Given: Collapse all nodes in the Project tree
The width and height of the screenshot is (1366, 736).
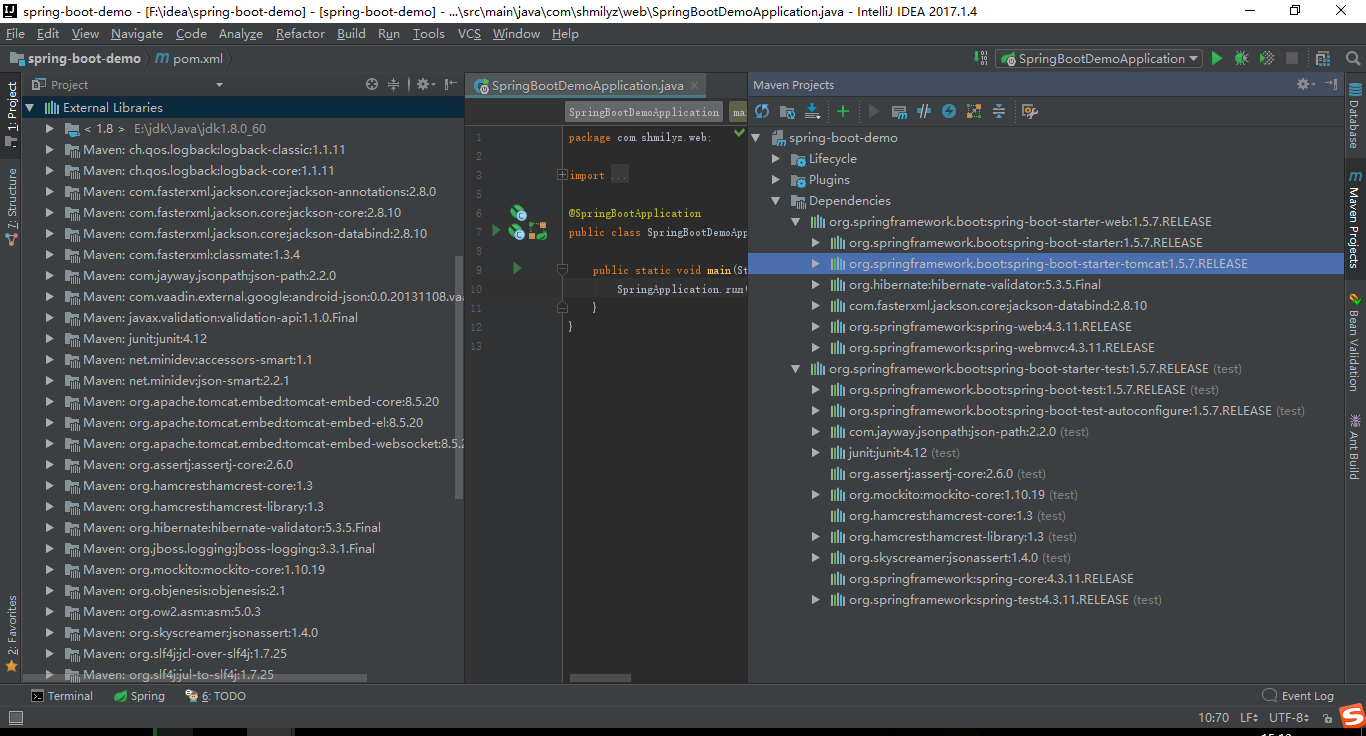Looking at the screenshot, I should pyautogui.click(x=395, y=84).
